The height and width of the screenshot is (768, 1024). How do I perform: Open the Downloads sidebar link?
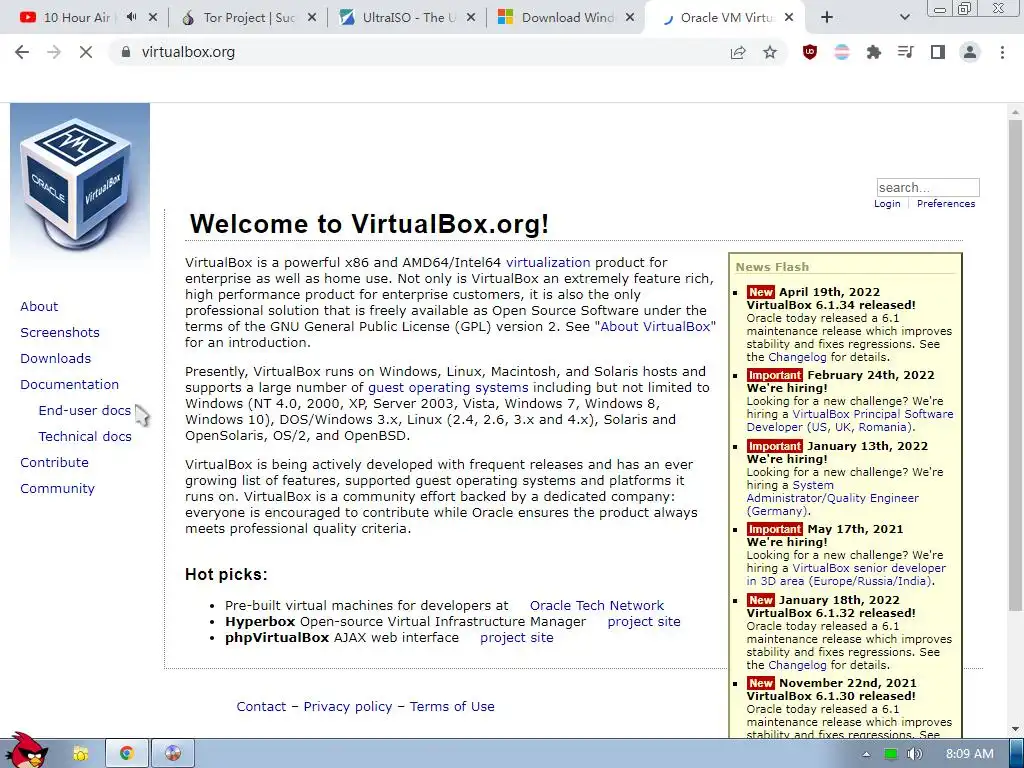(56, 359)
